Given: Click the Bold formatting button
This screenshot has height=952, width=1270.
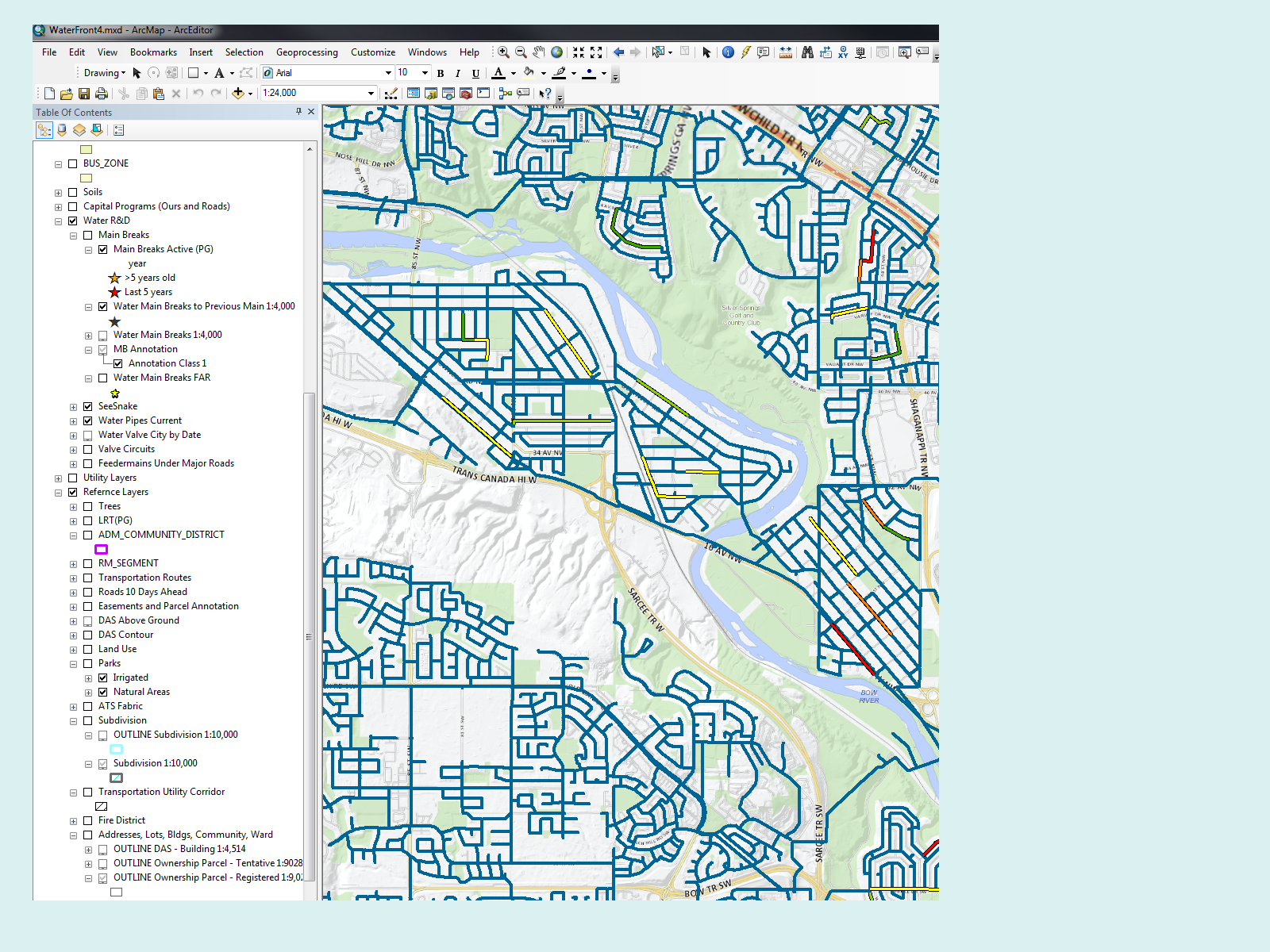Looking at the screenshot, I should click(x=441, y=73).
